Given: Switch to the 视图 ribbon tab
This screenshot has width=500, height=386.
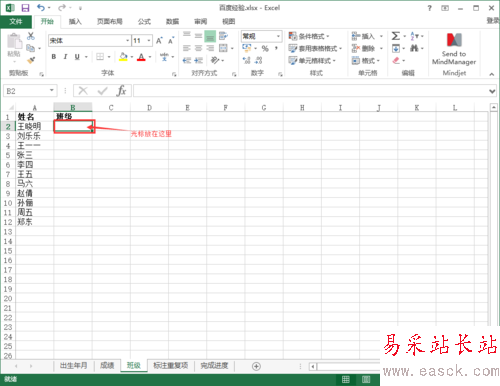Looking at the screenshot, I should coord(229,22).
